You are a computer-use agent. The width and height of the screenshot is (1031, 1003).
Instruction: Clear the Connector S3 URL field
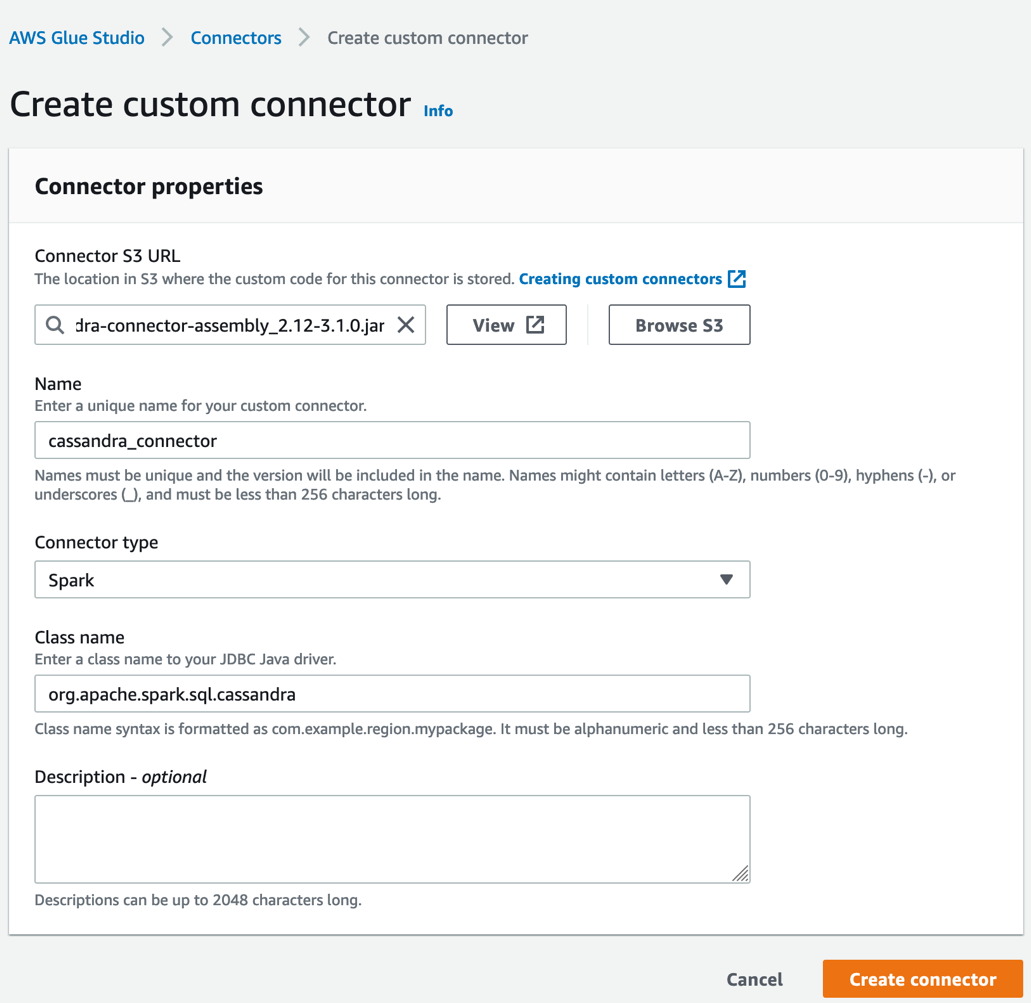(x=406, y=325)
